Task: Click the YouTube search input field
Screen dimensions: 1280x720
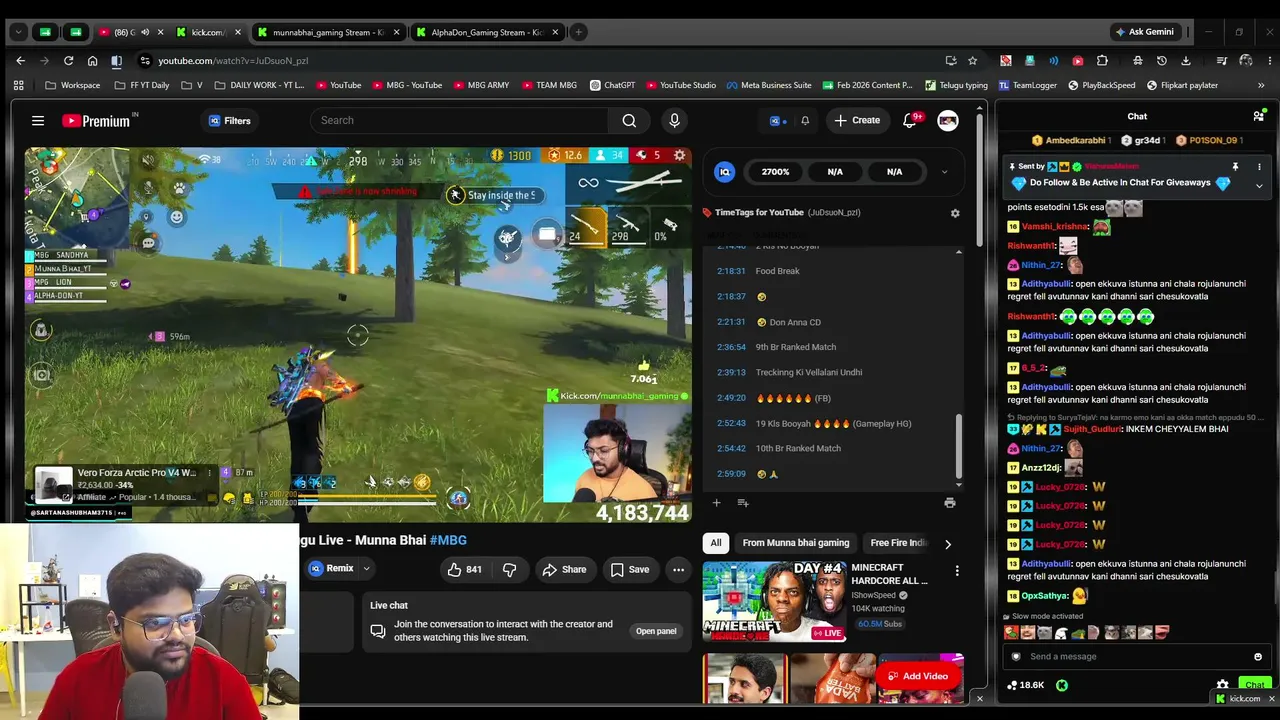Action: [459, 121]
